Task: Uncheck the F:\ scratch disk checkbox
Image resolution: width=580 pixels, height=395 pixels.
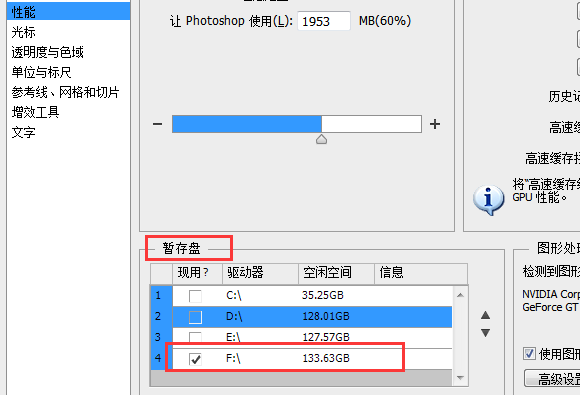Action: (195, 359)
